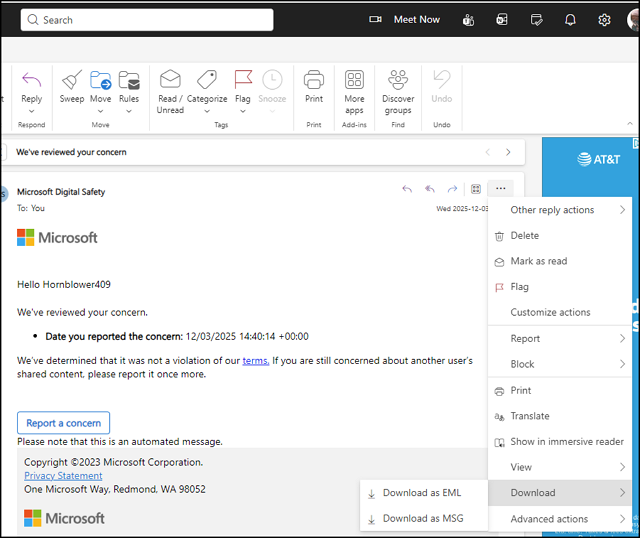Image resolution: width=640 pixels, height=538 pixels.
Task: Choose Download as EML
Action: [x=424, y=493]
